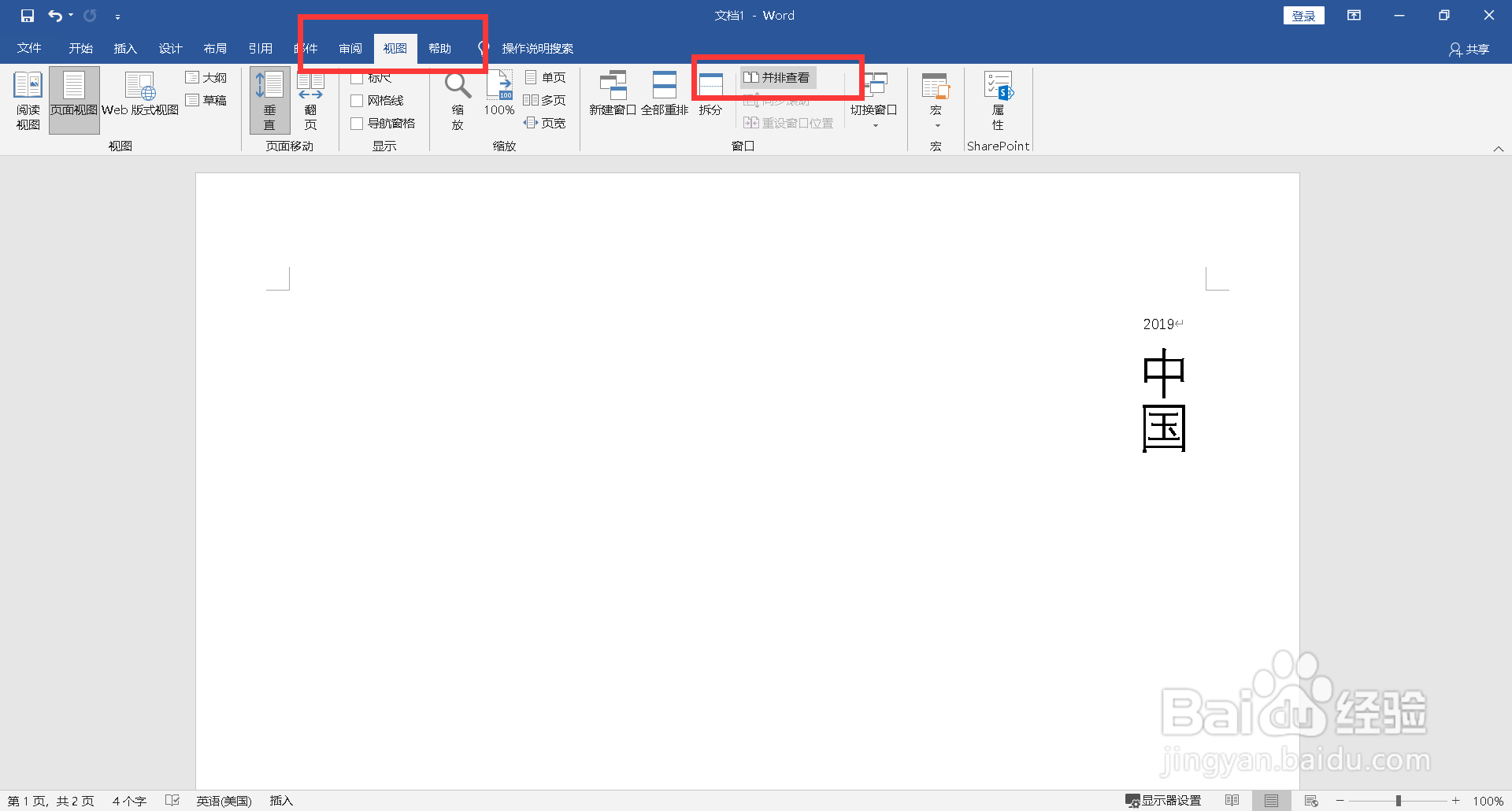Viewport: 1512px width, 811px height.
Task: Open Switch Windows dropdown (切换窗口)
Action: pos(874,101)
